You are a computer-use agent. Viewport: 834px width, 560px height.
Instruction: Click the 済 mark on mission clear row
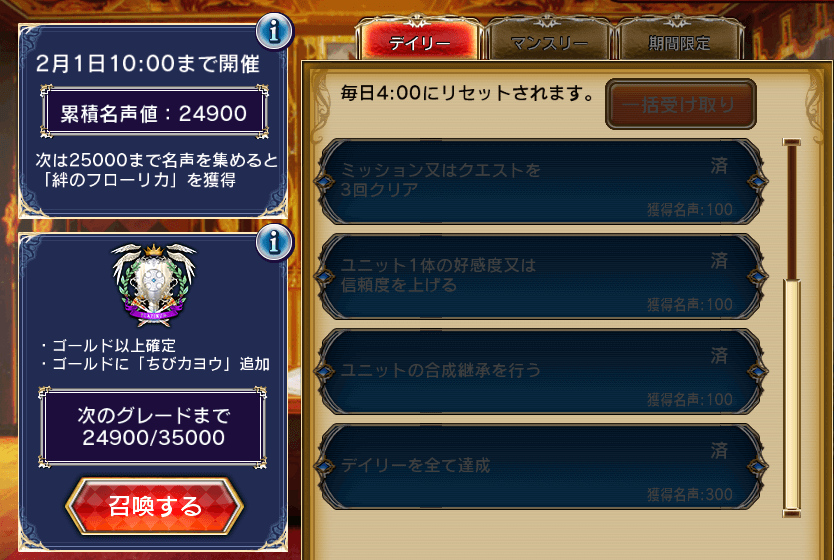(719, 166)
